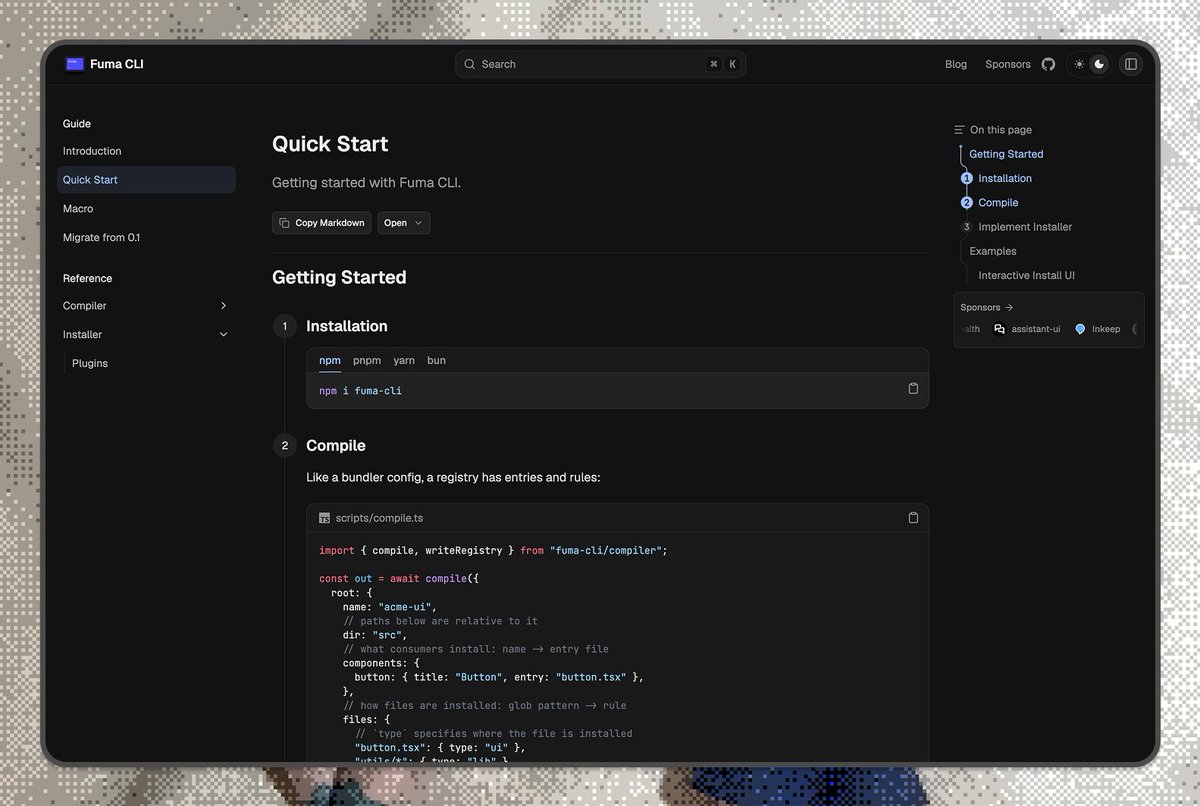Jump to Implement Installer in contents

point(1025,227)
